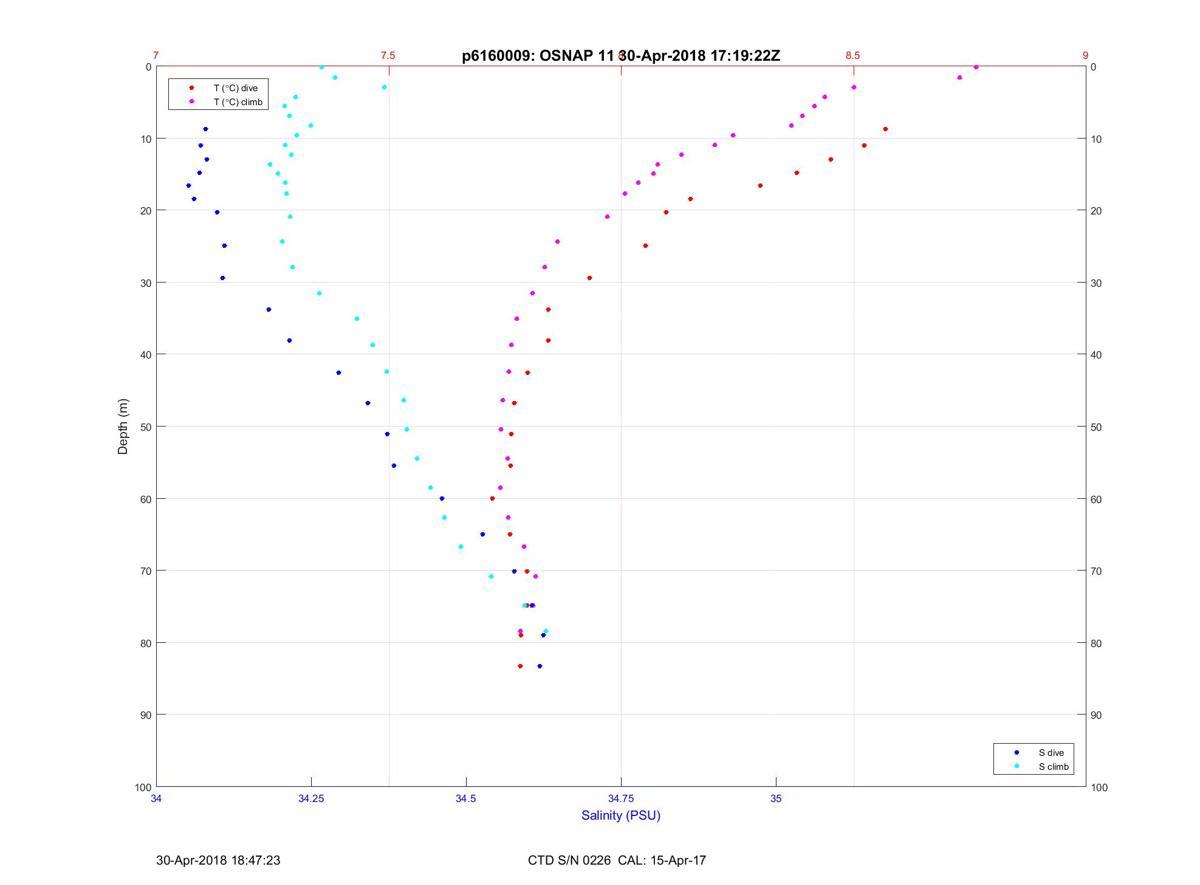Click the '10' depth tick on left axis
1200x885 pixels.
[145, 139]
